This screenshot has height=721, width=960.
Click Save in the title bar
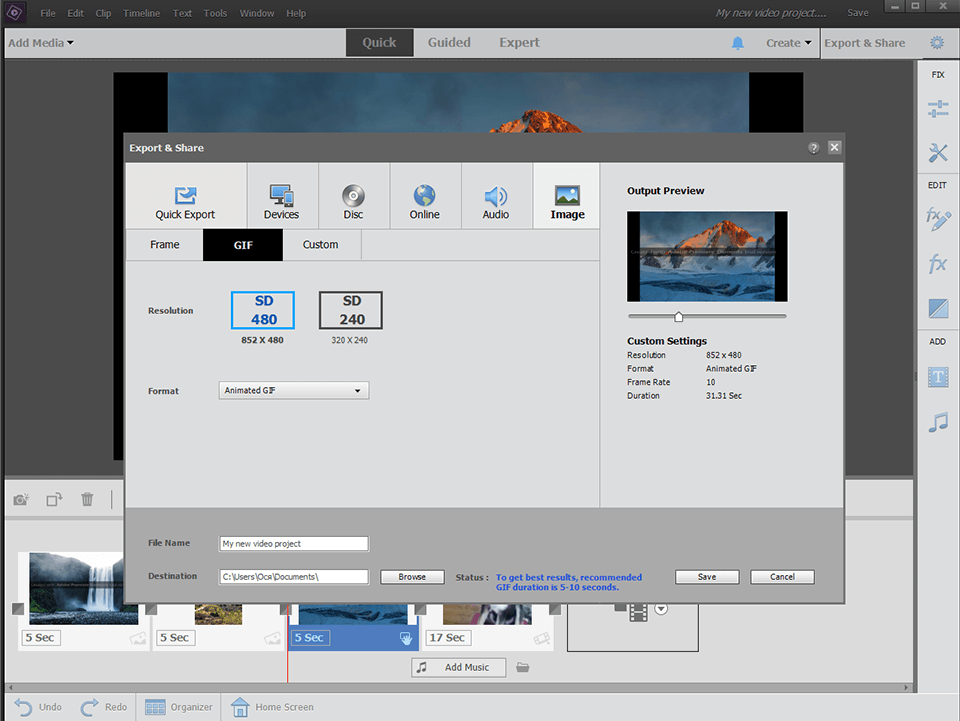[x=858, y=13]
